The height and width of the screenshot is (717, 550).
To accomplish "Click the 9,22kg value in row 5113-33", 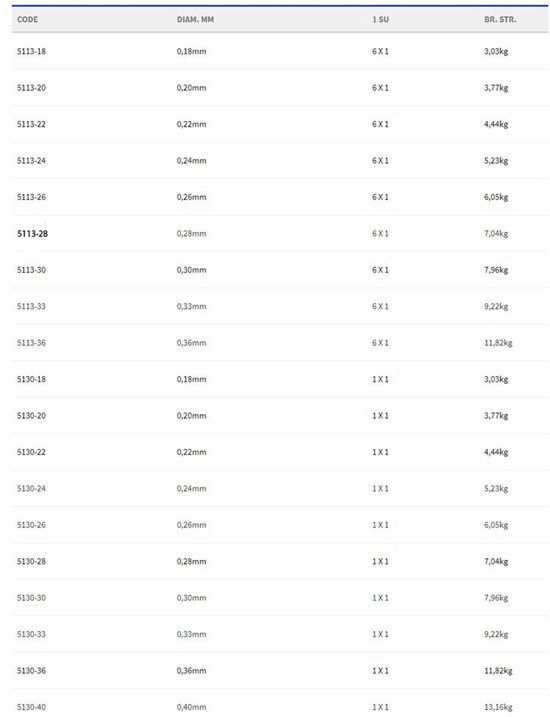I will pyautogui.click(x=496, y=306).
